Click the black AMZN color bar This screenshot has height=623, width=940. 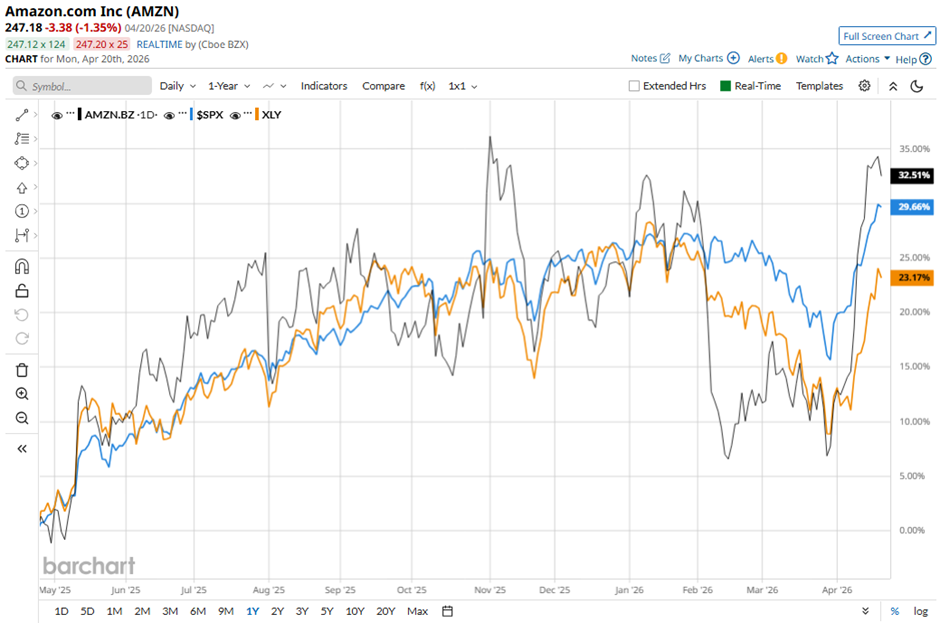click(x=80, y=115)
